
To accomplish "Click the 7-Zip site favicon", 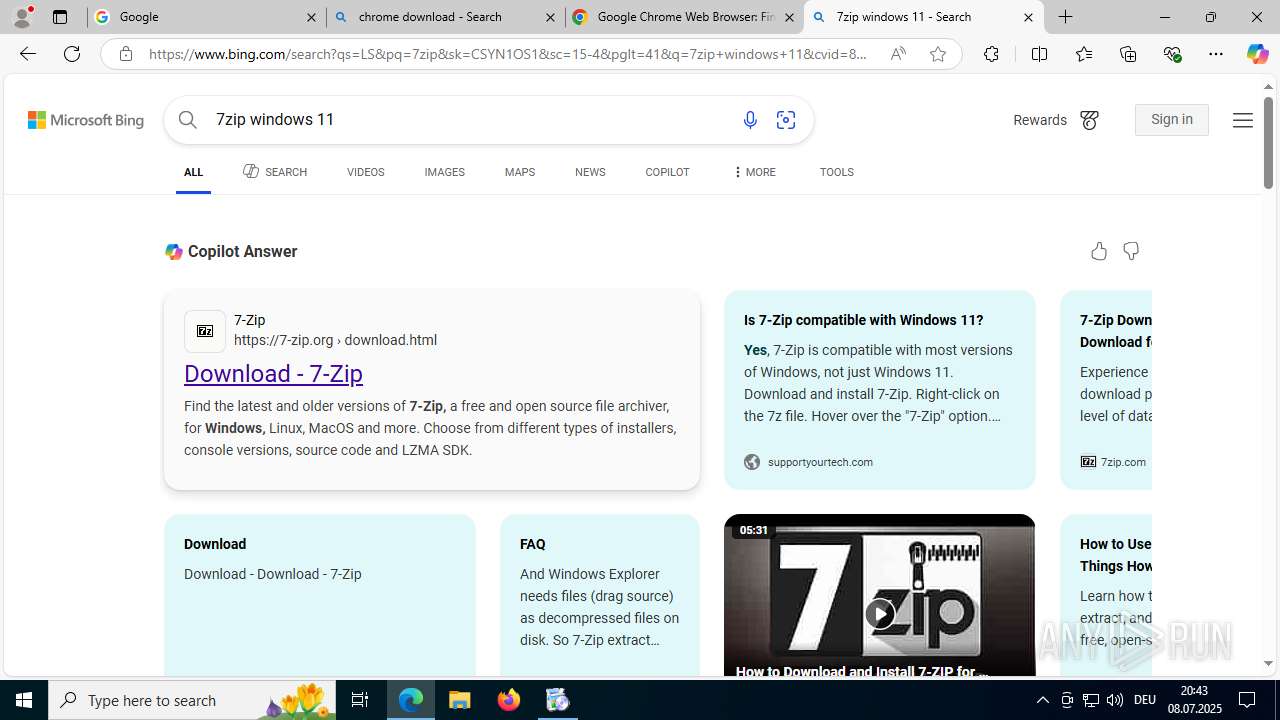I will pos(205,331).
